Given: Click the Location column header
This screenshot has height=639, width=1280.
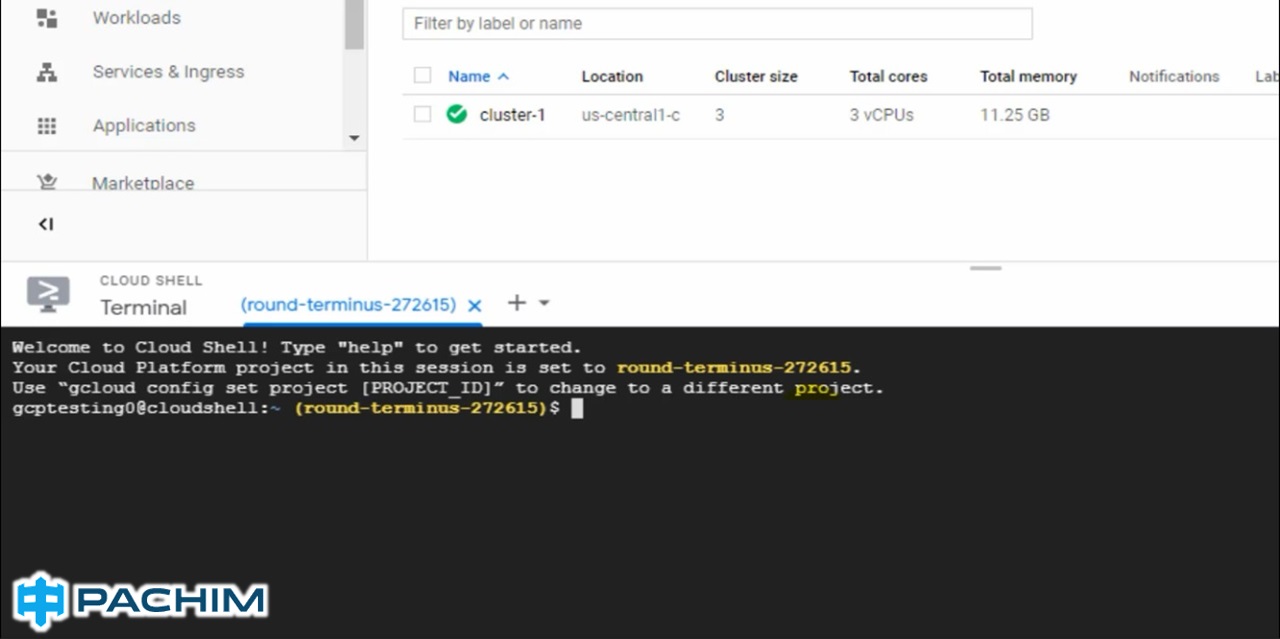Looking at the screenshot, I should coord(612,76).
